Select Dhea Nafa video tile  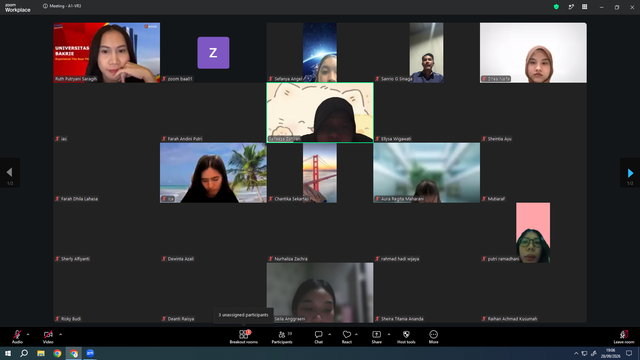(533, 53)
